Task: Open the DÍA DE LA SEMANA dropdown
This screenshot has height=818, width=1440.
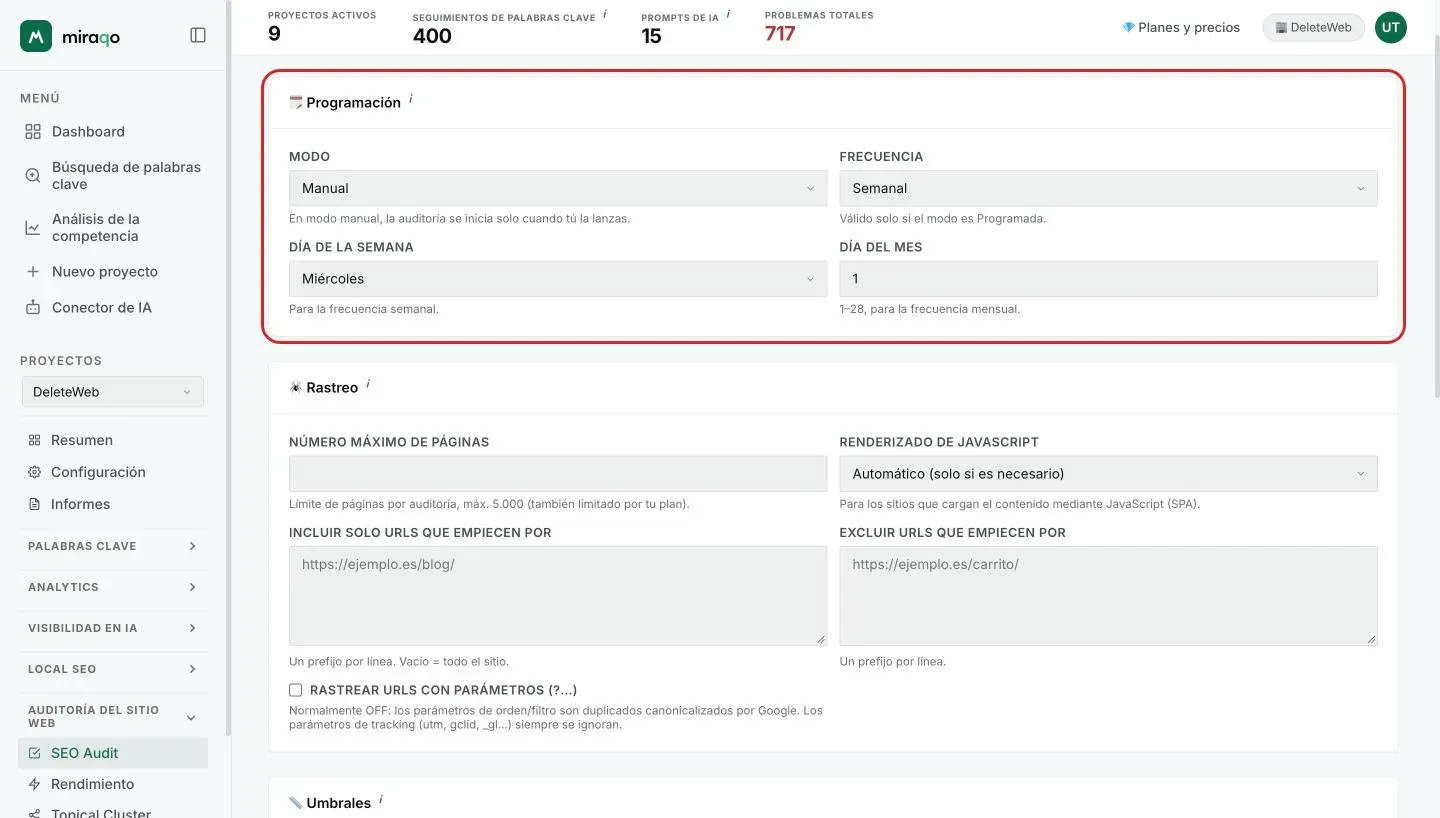Action: click(x=558, y=279)
